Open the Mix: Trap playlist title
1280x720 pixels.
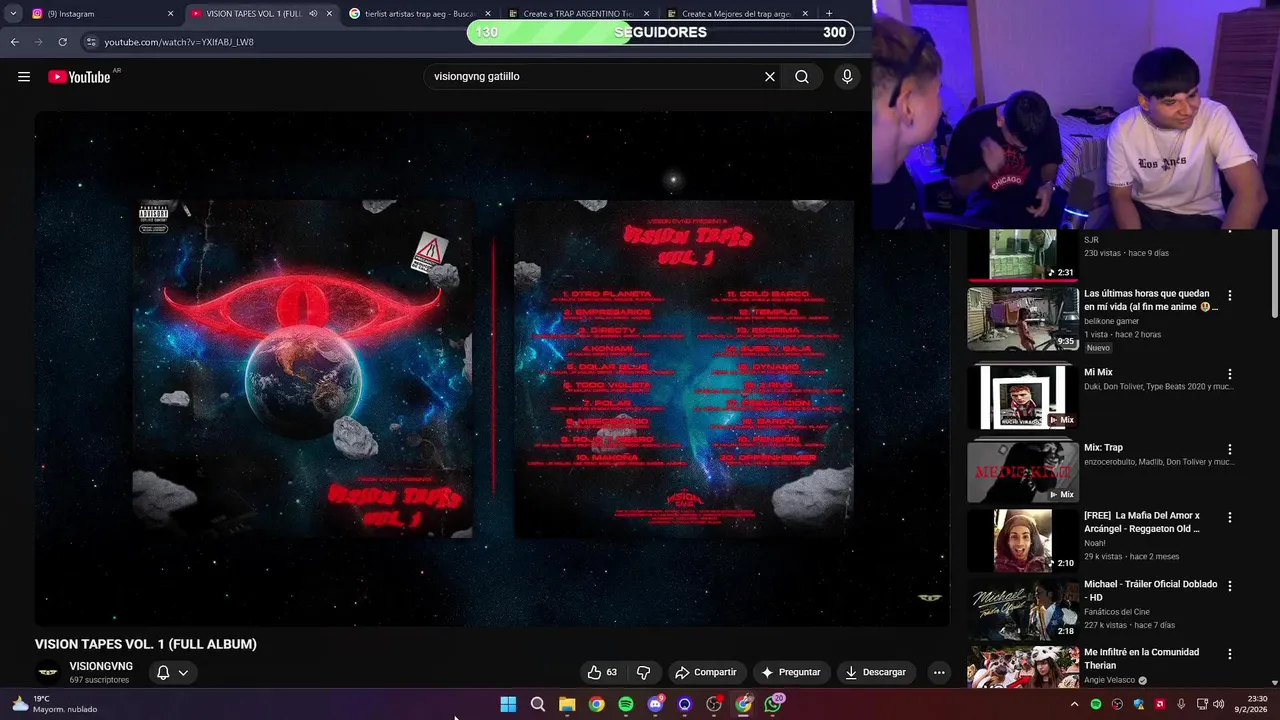coord(1103,448)
